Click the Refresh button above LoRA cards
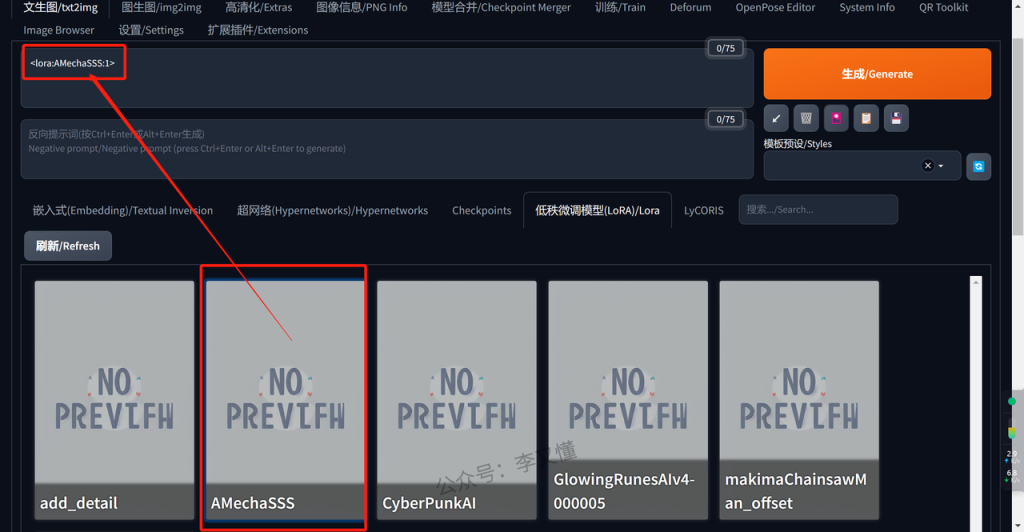1024x532 pixels. (68, 246)
